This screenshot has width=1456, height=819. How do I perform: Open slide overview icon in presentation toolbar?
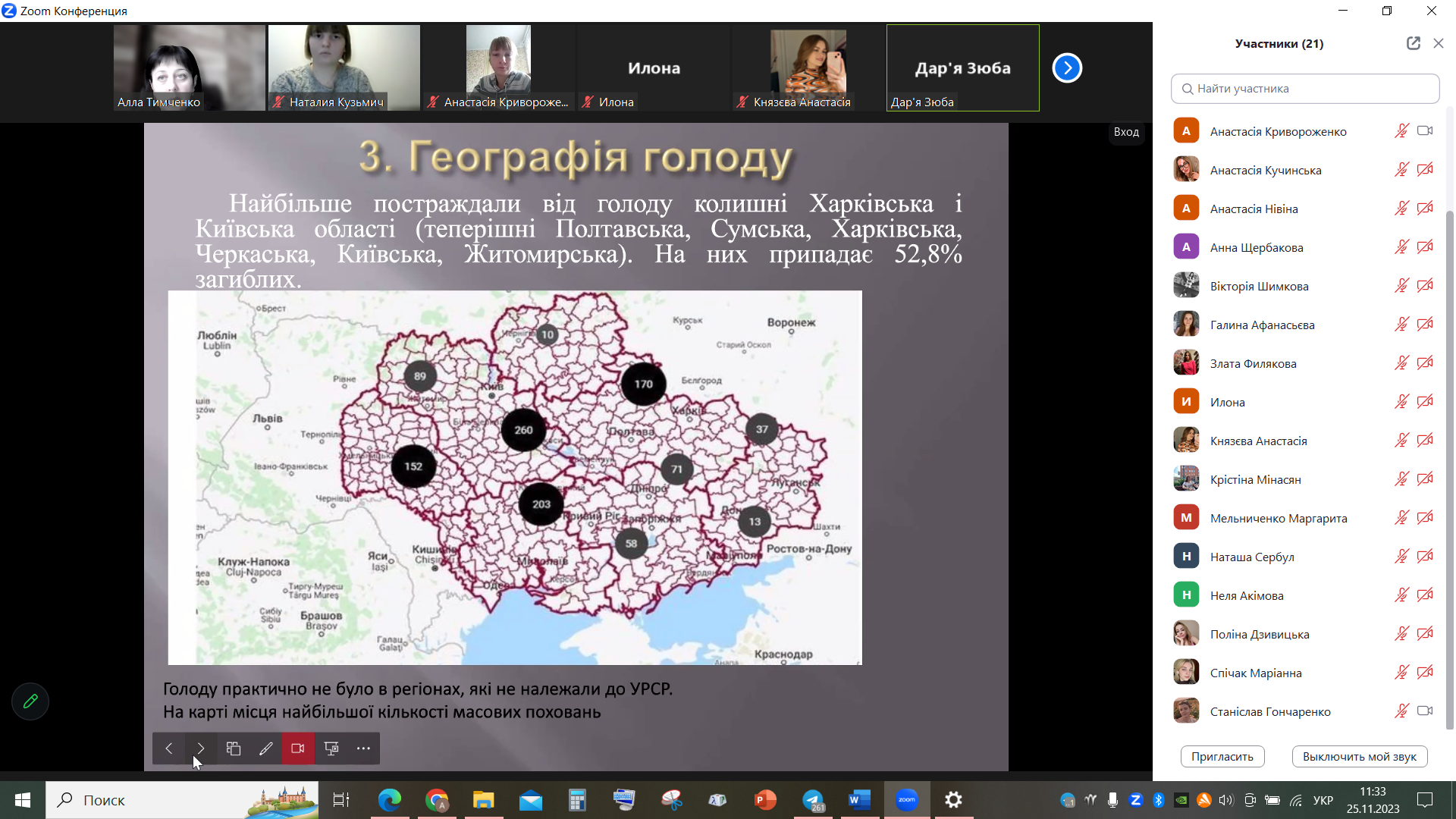click(x=234, y=748)
